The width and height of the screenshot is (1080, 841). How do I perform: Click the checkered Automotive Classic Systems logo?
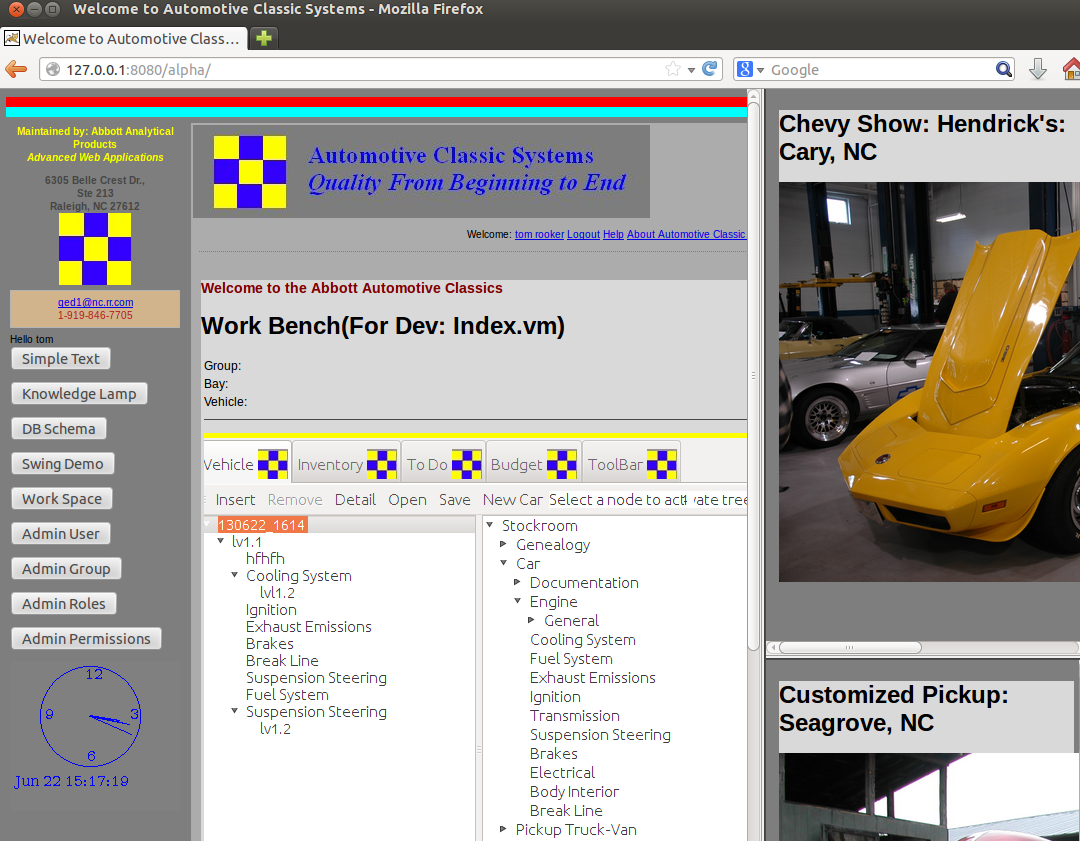click(250, 172)
